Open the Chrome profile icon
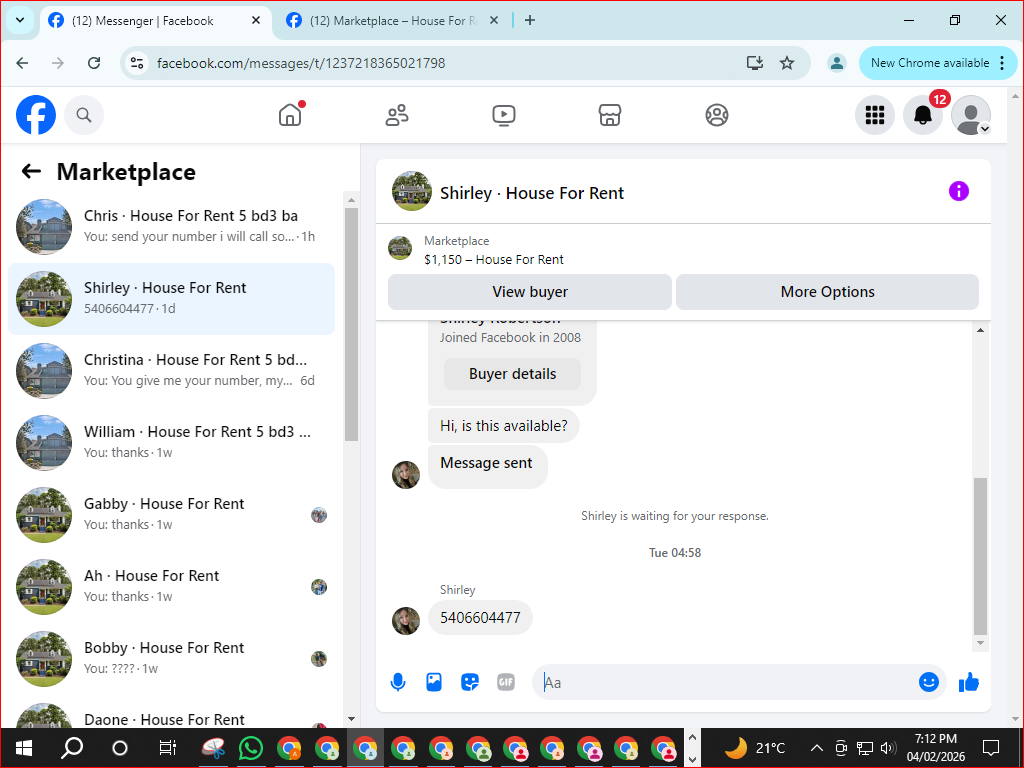Image resolution: width=1024 pixels, height=768 pixels. point(837,63)
